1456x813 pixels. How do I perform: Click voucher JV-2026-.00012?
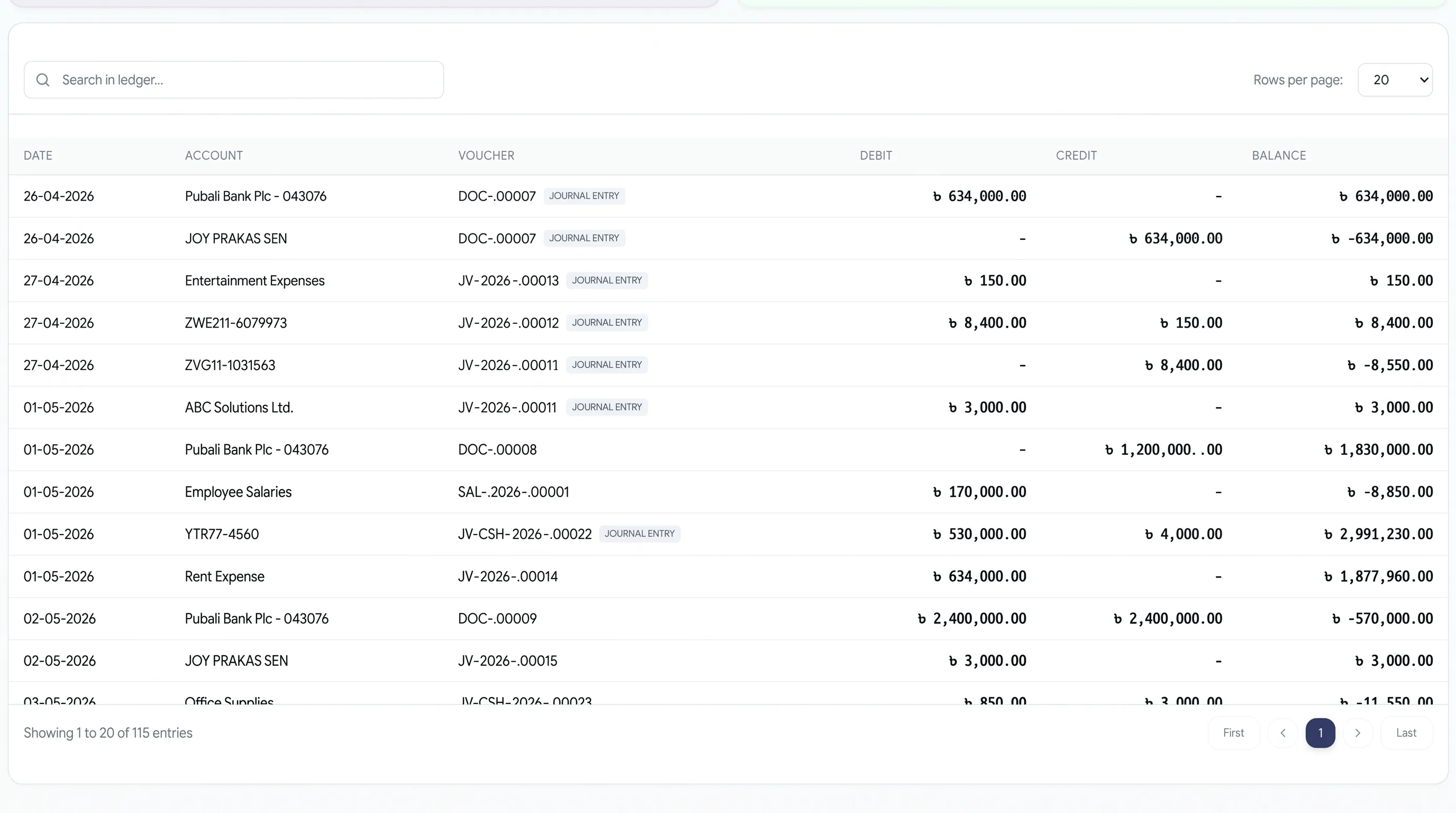point(508,323)
